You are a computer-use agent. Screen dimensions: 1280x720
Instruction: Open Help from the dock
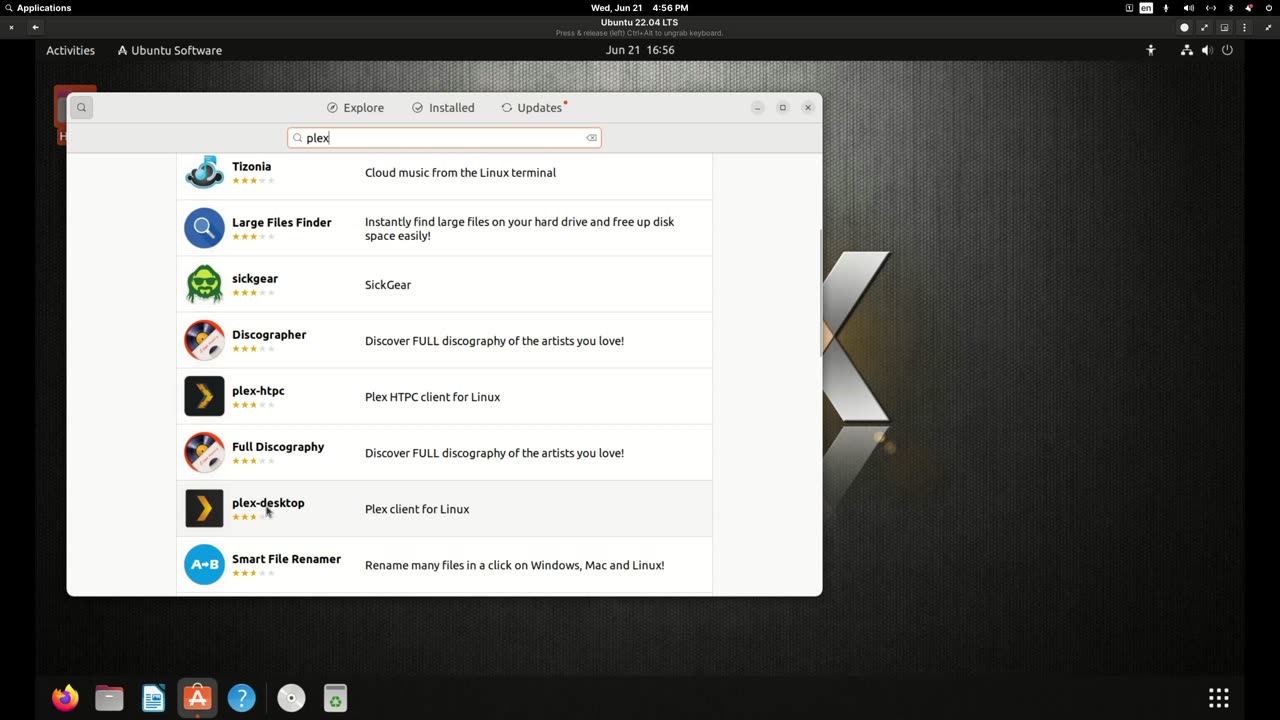click(x=241, y=697)
